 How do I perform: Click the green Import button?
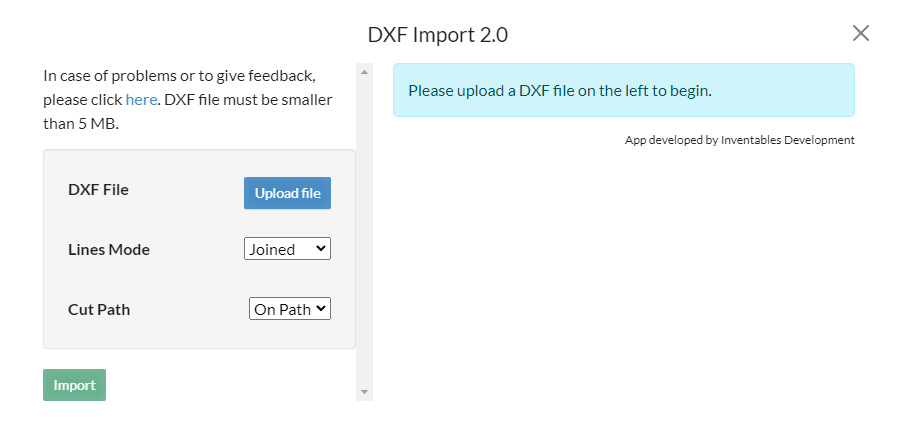(74, 385)
